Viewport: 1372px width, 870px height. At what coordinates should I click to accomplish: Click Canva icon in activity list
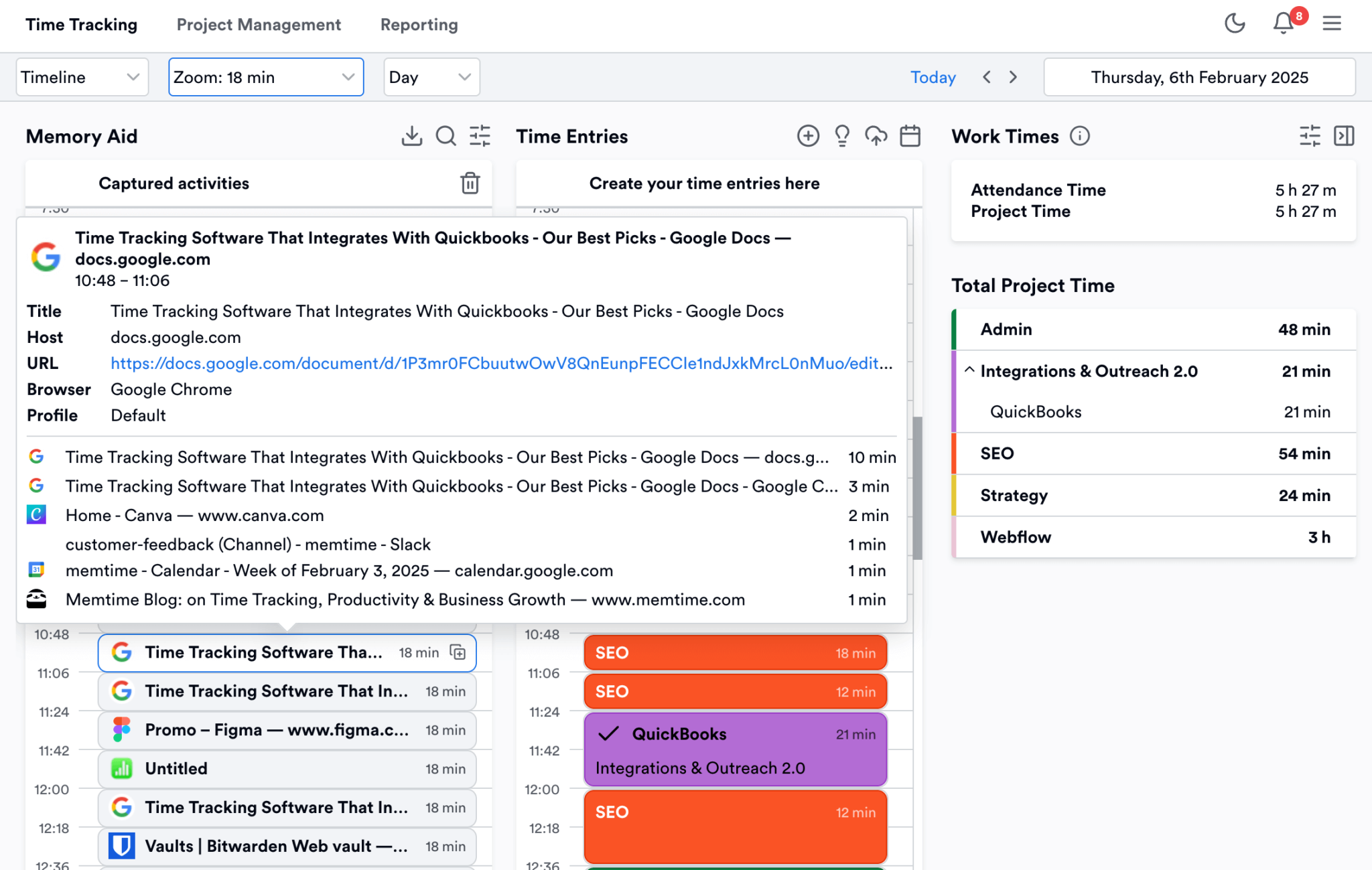tap(36, 514)
